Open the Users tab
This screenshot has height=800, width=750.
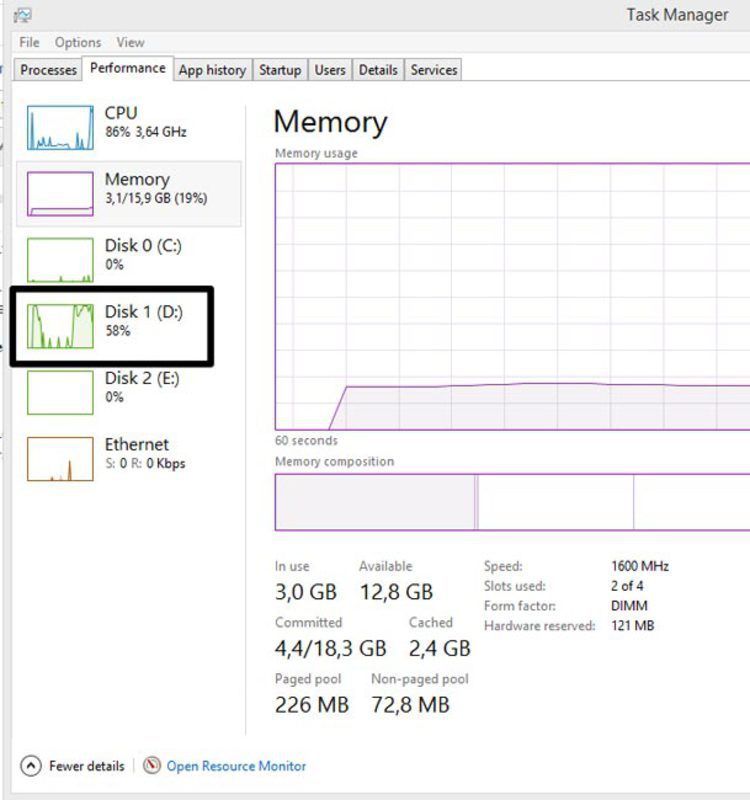(329, 70)
